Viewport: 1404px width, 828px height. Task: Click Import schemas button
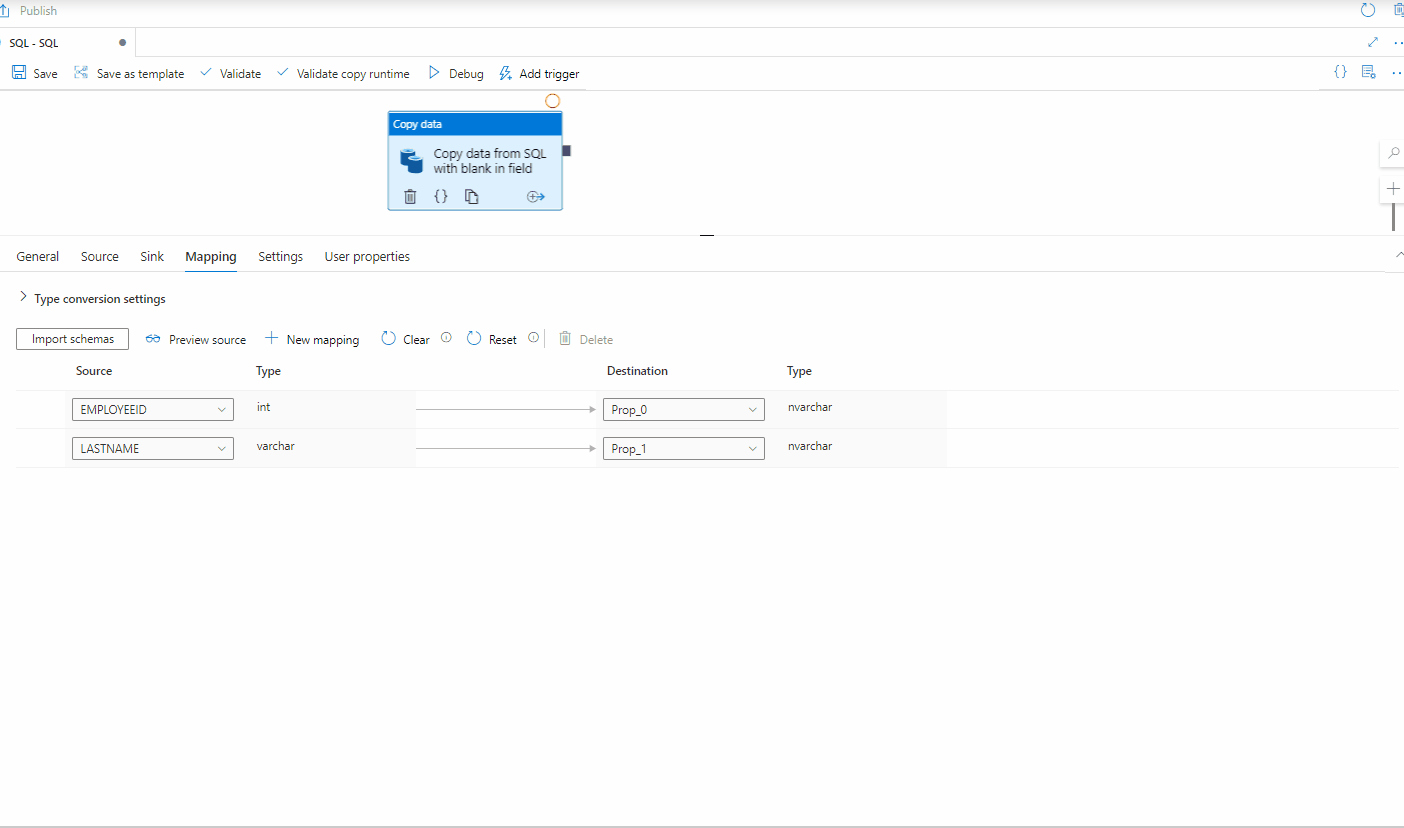[x=73, y=339]
